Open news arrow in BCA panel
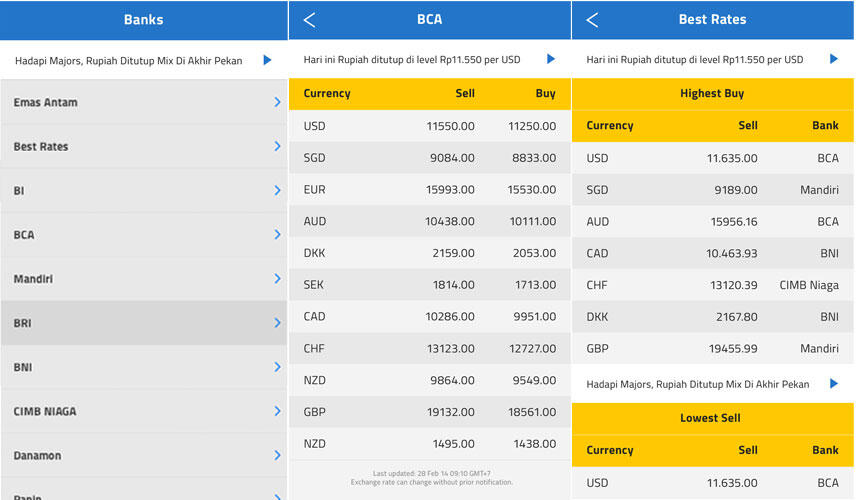 pyautogui.click(x=551, y=59)
